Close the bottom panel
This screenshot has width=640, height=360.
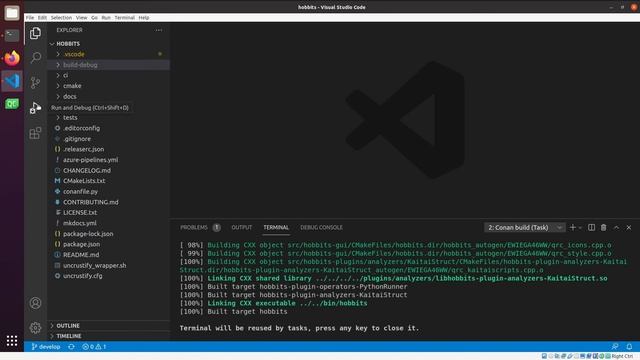629,227
